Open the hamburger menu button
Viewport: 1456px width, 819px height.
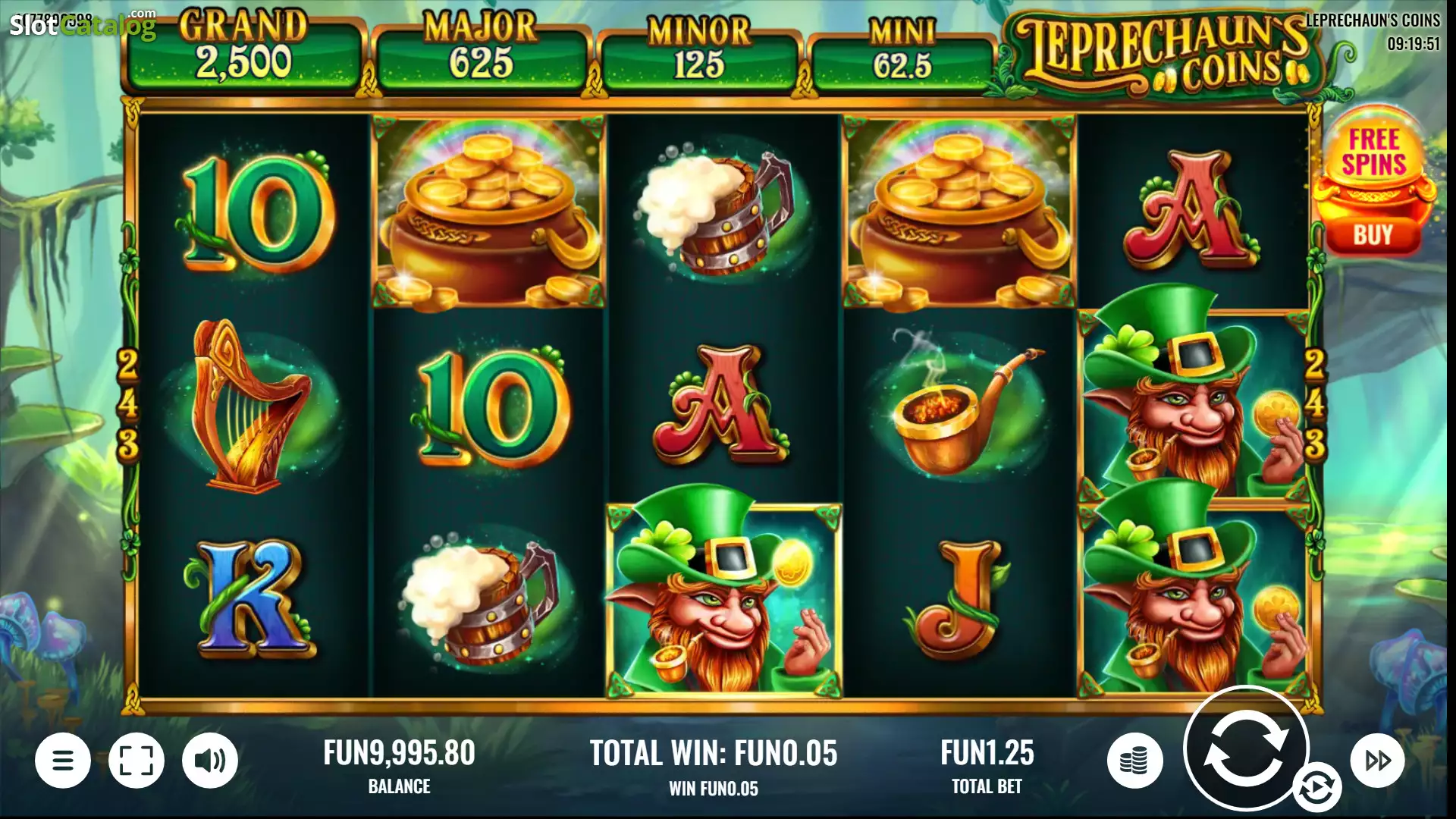(x=63, y=760)
